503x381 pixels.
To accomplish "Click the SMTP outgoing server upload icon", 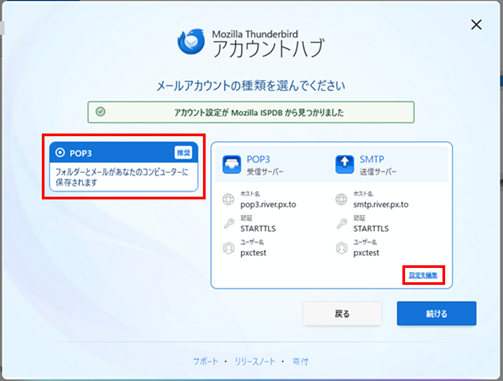I will point(345,164).
